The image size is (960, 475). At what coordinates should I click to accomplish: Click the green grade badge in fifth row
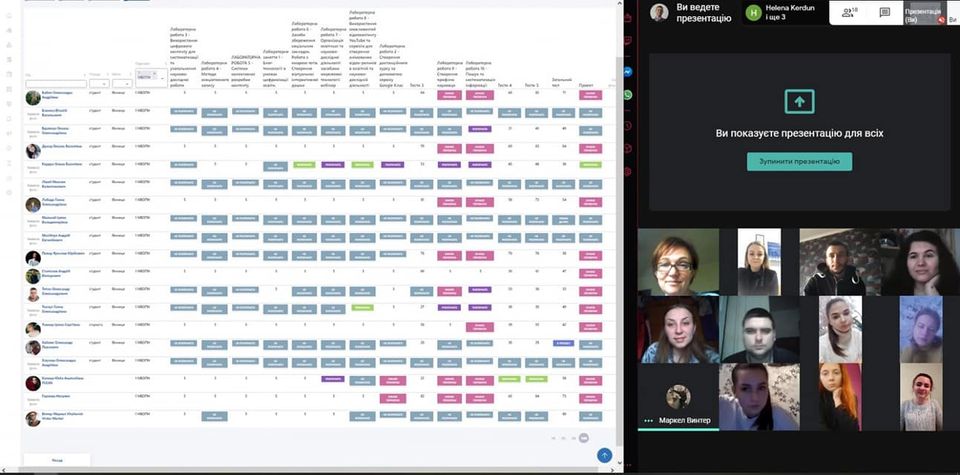tap(305, 163)
